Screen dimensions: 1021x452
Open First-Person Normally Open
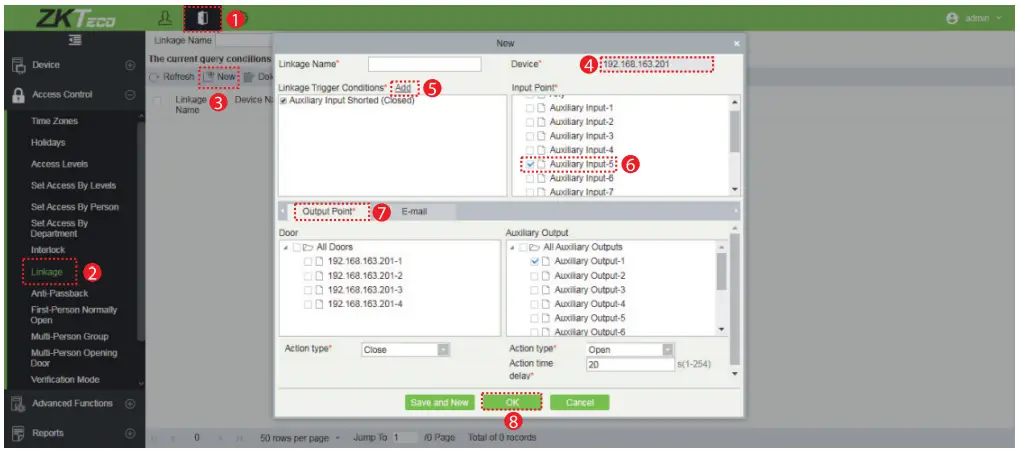pos(74,315)
